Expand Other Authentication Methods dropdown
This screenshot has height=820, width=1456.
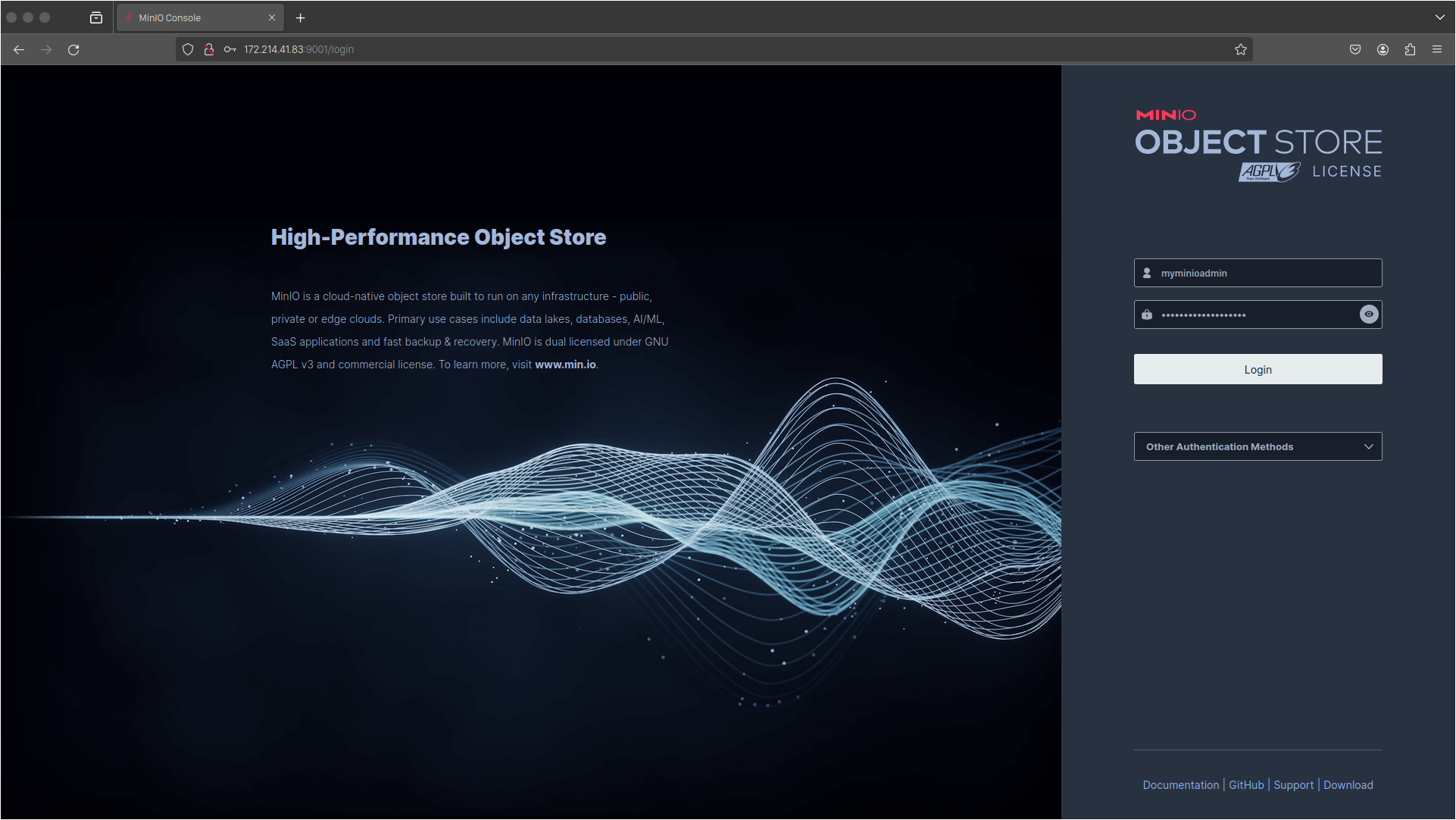1258,446
